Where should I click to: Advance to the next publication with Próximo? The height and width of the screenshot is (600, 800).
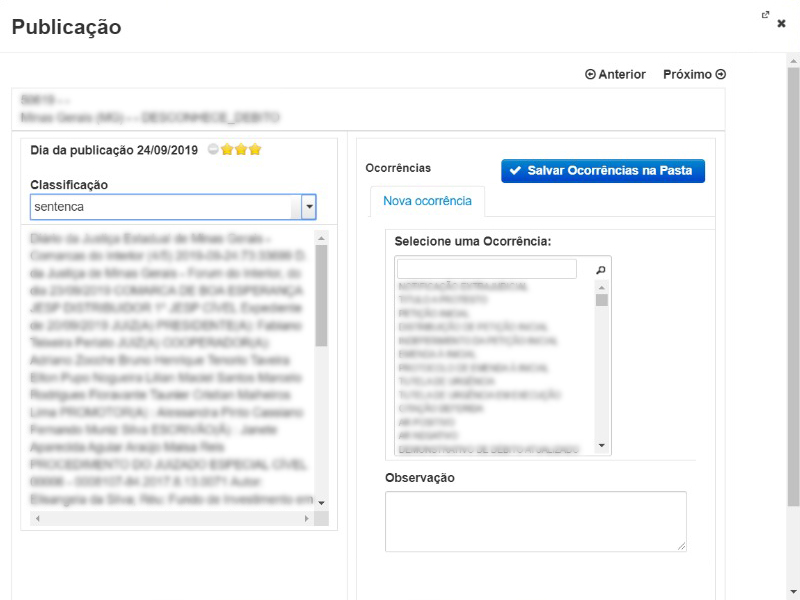[x=694, y=74]
